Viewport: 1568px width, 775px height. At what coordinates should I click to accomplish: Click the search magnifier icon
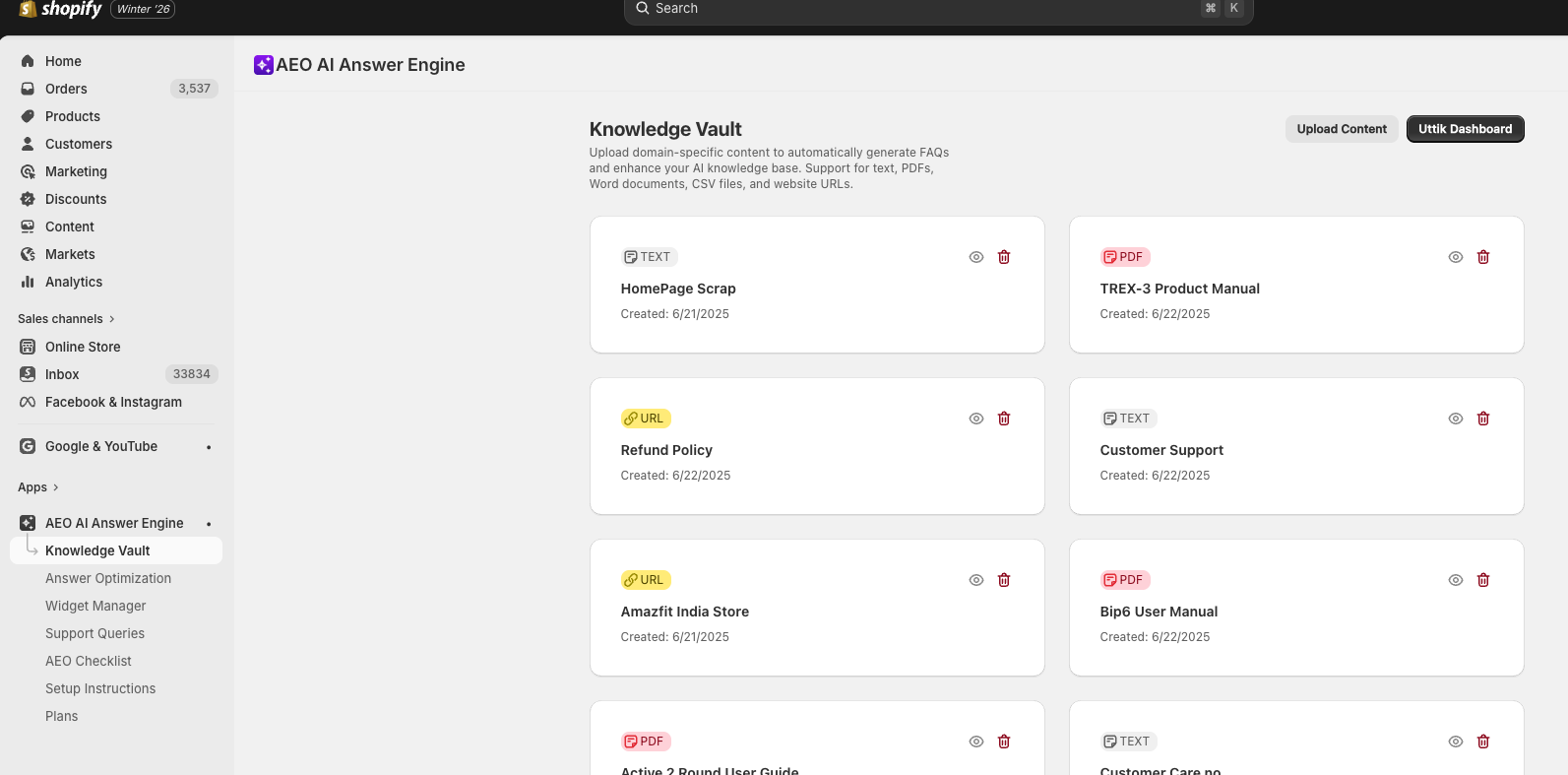pyautogui.click(x=643, y=8)
